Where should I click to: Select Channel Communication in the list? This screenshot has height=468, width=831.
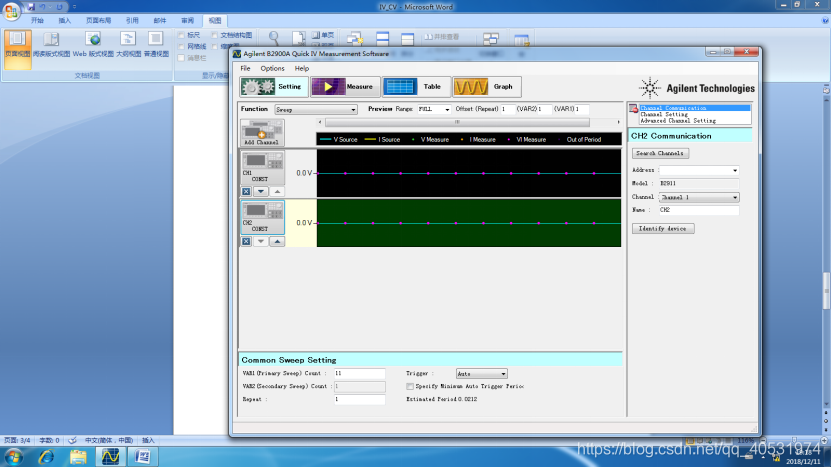coord(695,108)
